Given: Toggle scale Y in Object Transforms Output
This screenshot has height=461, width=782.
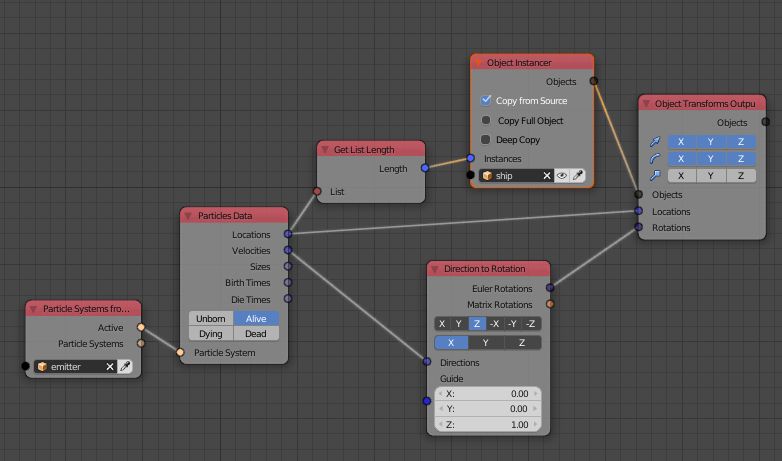Looking at the screenshot, I should coord(711,176).
